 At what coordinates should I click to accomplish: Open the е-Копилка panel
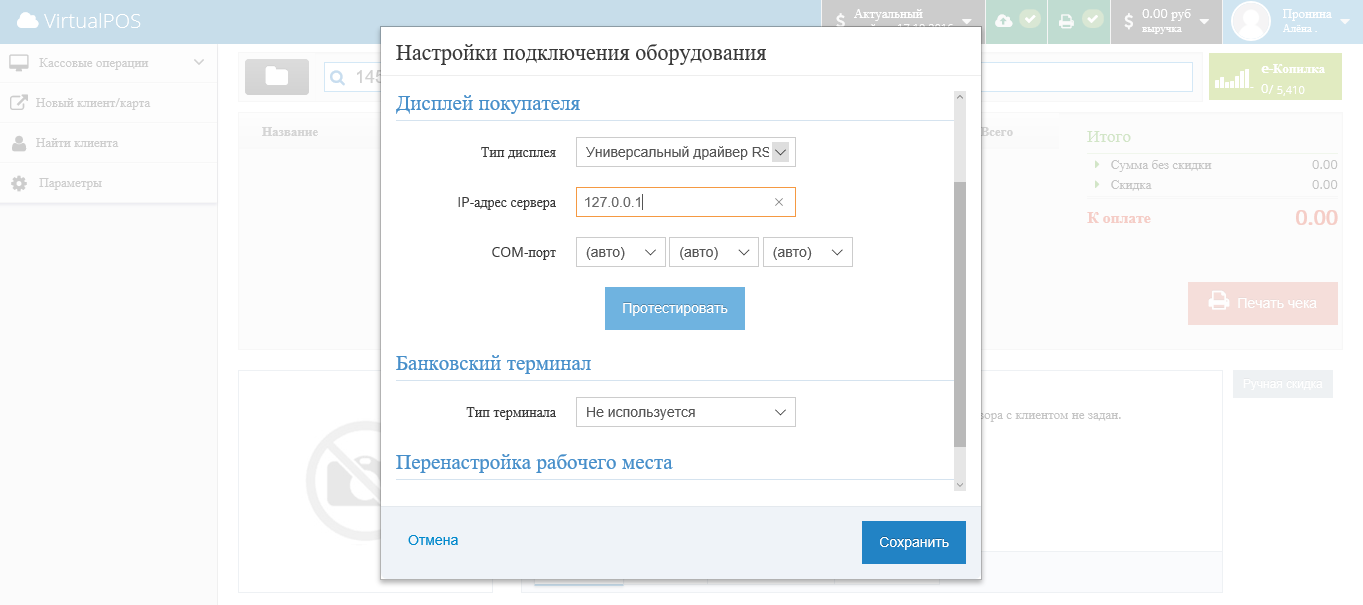click(x=1275, y=76)
